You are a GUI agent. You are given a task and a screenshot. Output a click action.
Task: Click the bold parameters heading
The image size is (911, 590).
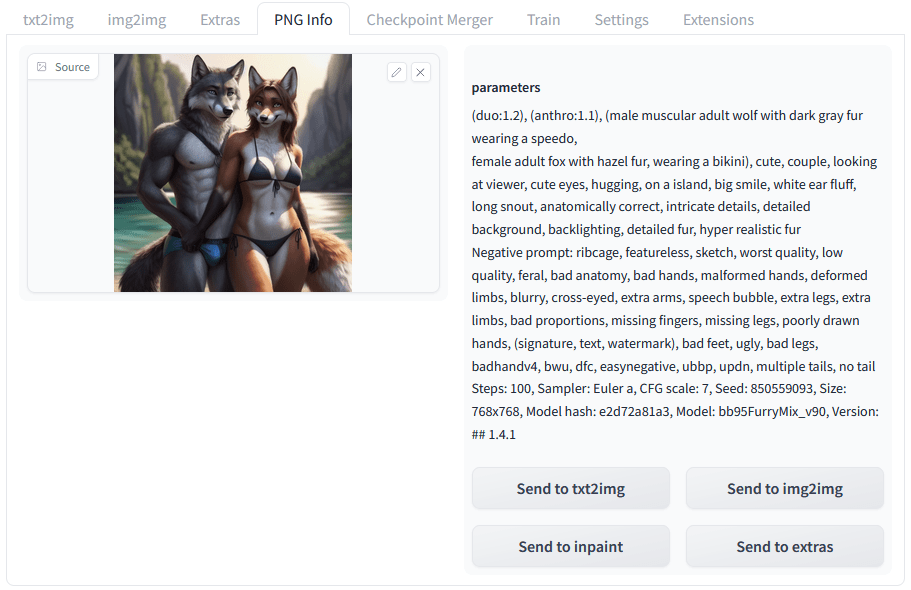coord(505,87)
